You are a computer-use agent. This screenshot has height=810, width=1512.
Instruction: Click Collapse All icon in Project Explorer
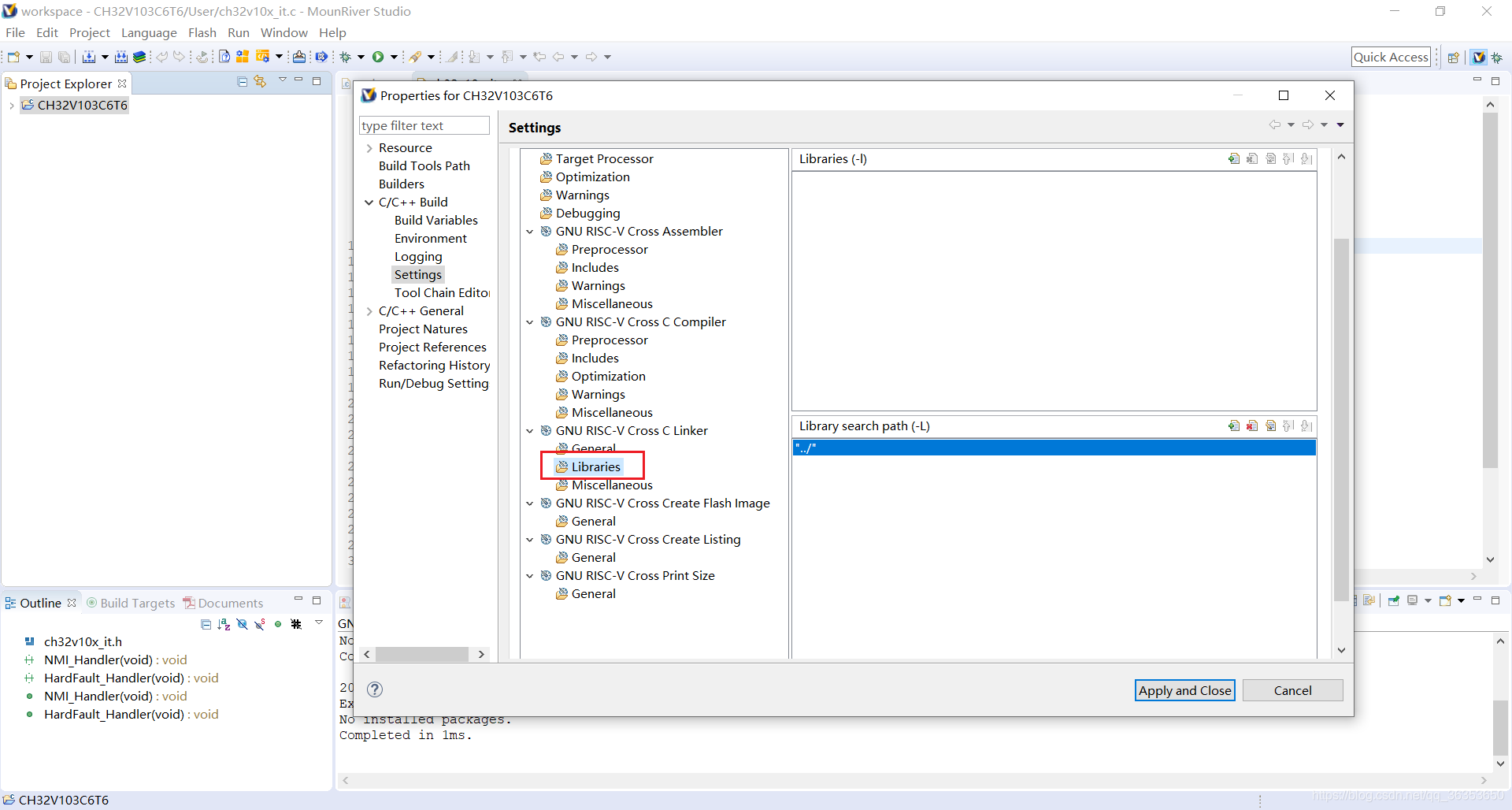click(x=243, y=82)
